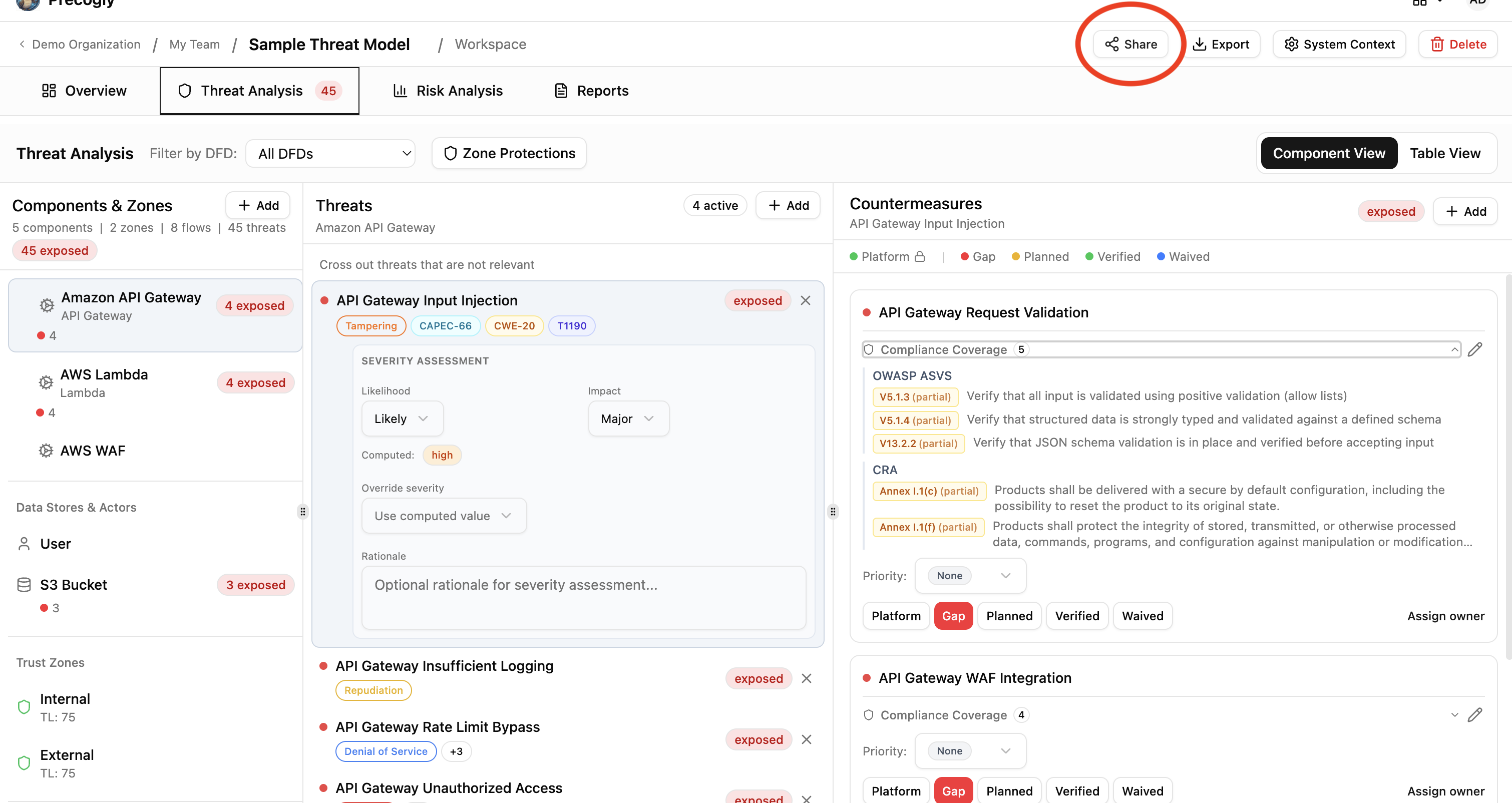The width and height of the screenshot is (1512, 803).
Task: Click the AWS WAF gear icon
Action: coord(46,451)
